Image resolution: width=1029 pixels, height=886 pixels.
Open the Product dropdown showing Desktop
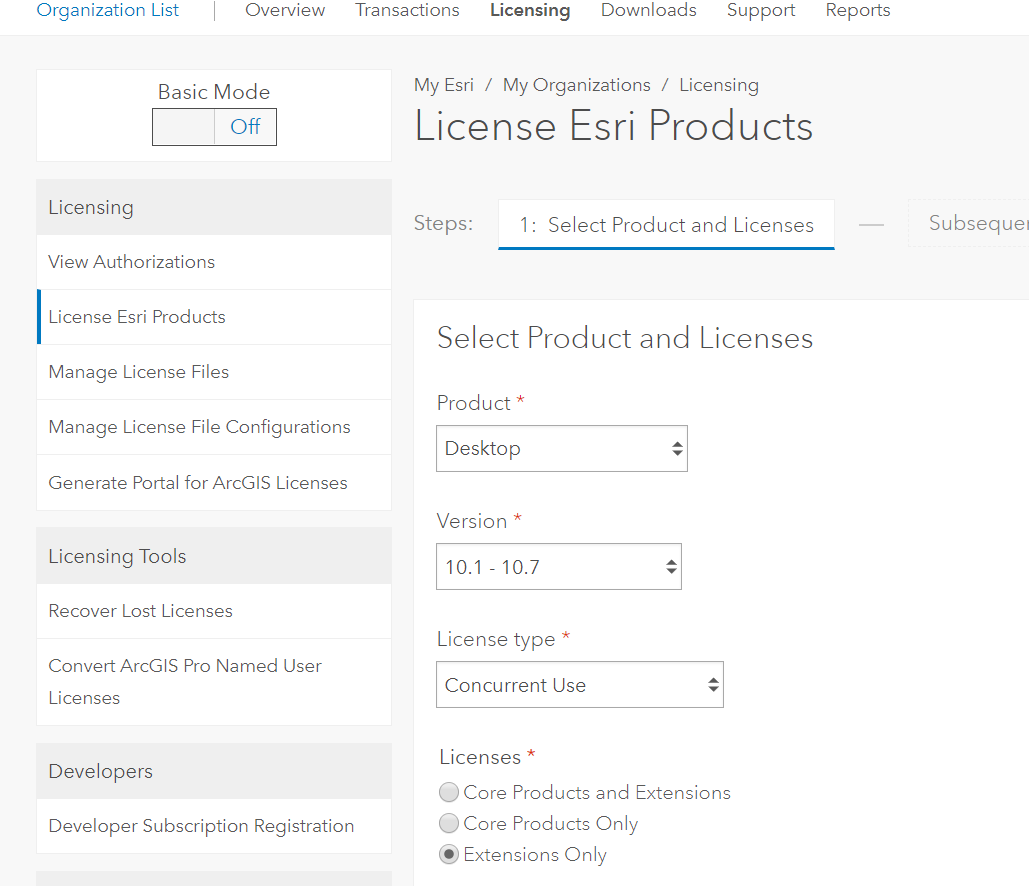pos(561,449)
